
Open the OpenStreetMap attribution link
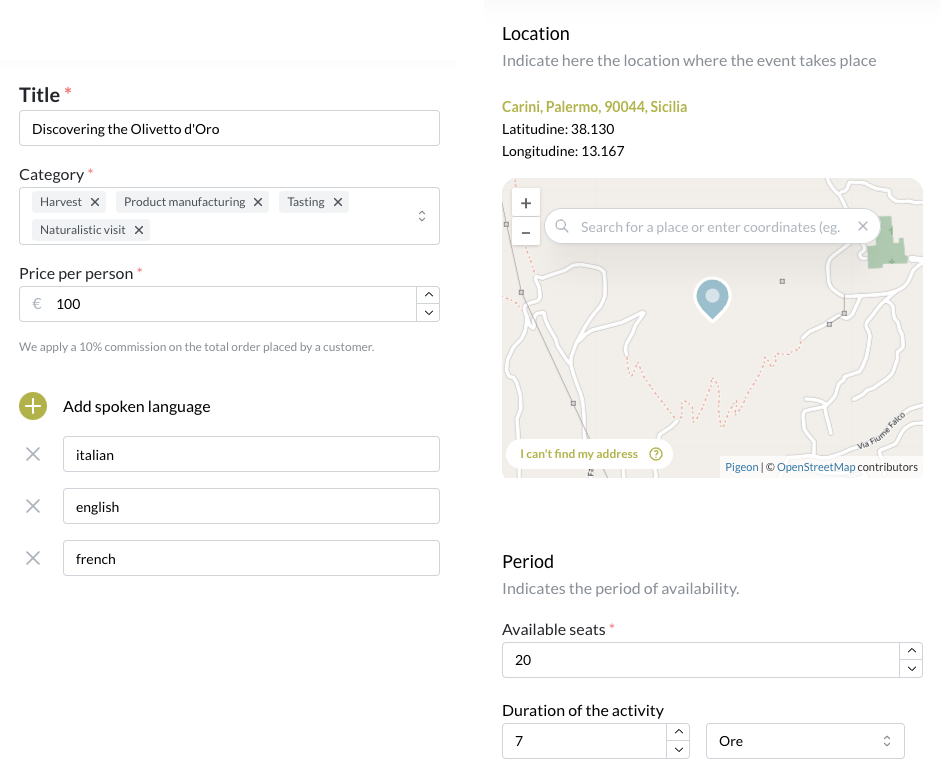[x=815, y=467]
